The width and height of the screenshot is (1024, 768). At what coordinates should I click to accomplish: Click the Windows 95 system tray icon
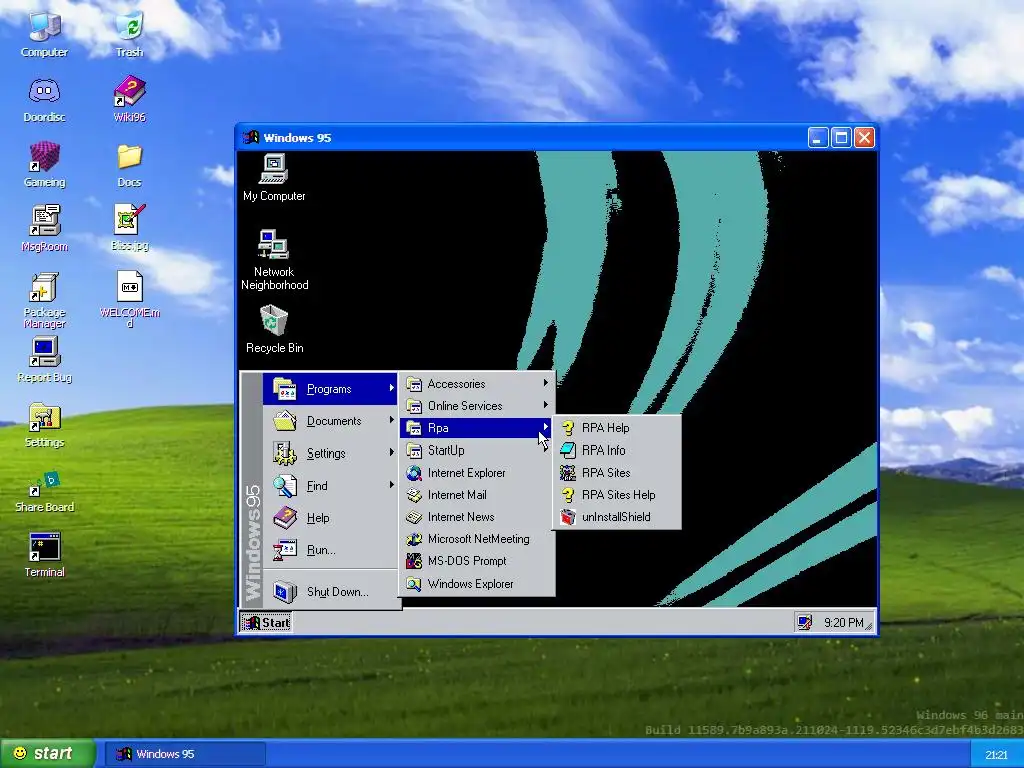804,622
